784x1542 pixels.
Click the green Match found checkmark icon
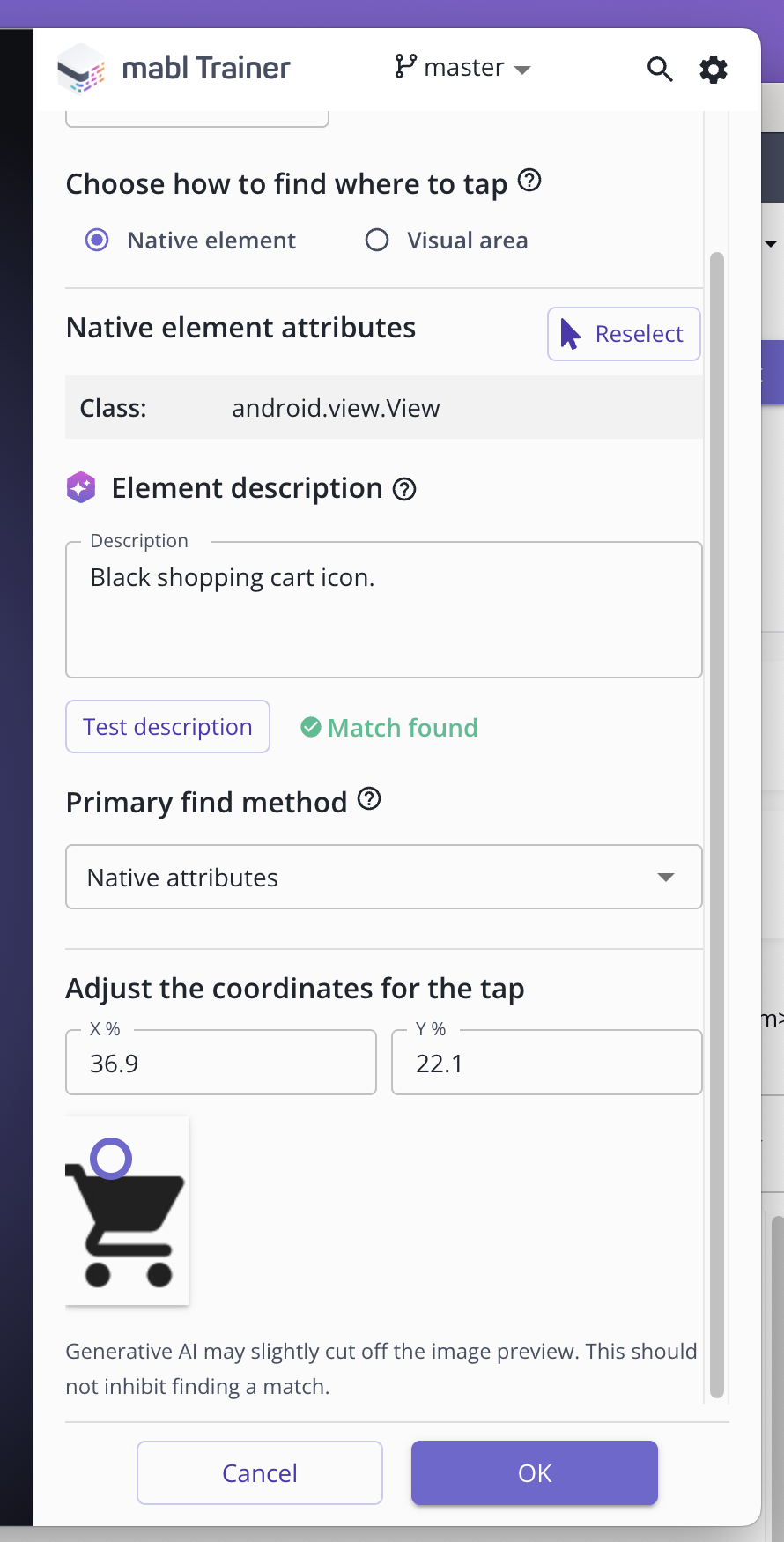[x=311, y=727]
